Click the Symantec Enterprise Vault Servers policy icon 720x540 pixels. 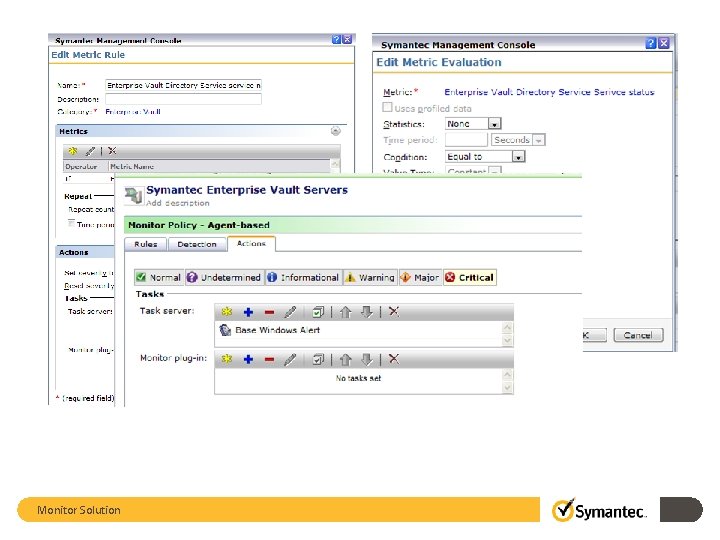coord(134,196)
